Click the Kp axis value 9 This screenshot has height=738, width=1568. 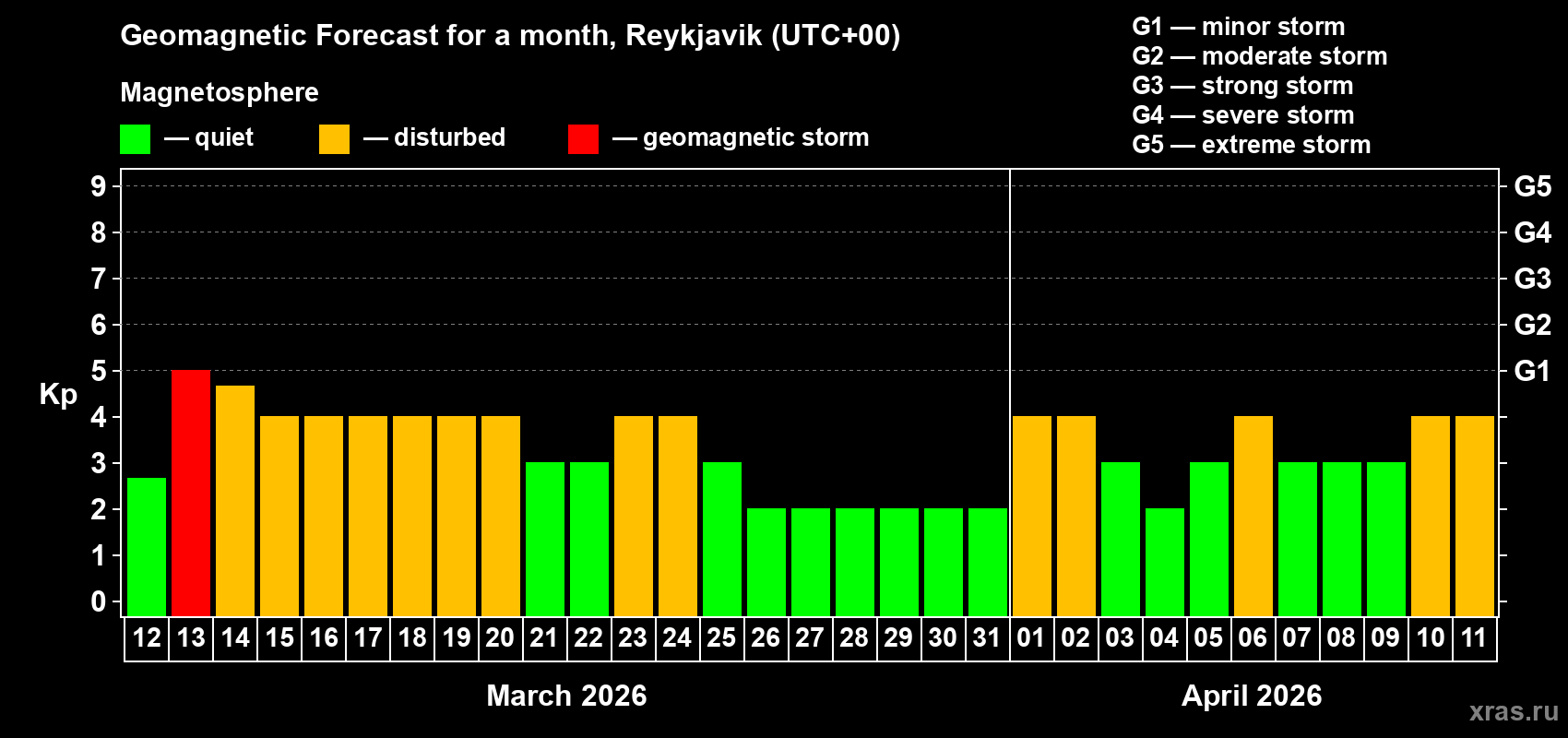(x=99, y=186)
